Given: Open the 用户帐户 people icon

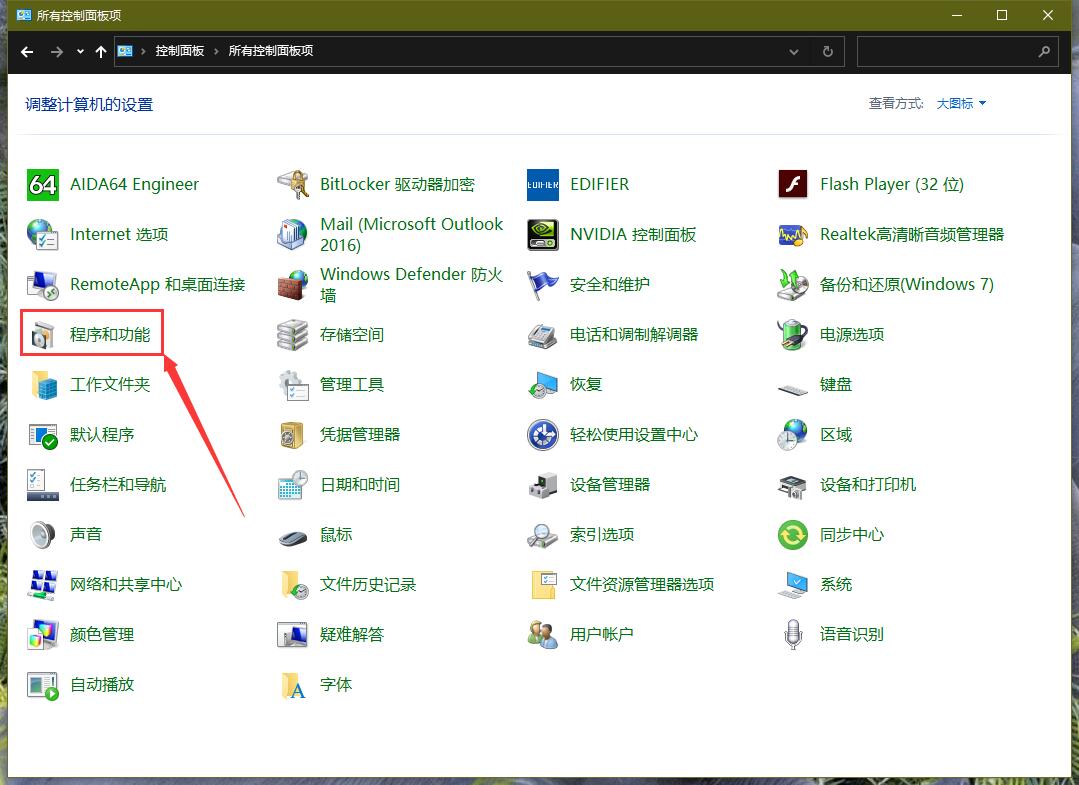Looking at the screenshot, I should (x=542, y=635).
